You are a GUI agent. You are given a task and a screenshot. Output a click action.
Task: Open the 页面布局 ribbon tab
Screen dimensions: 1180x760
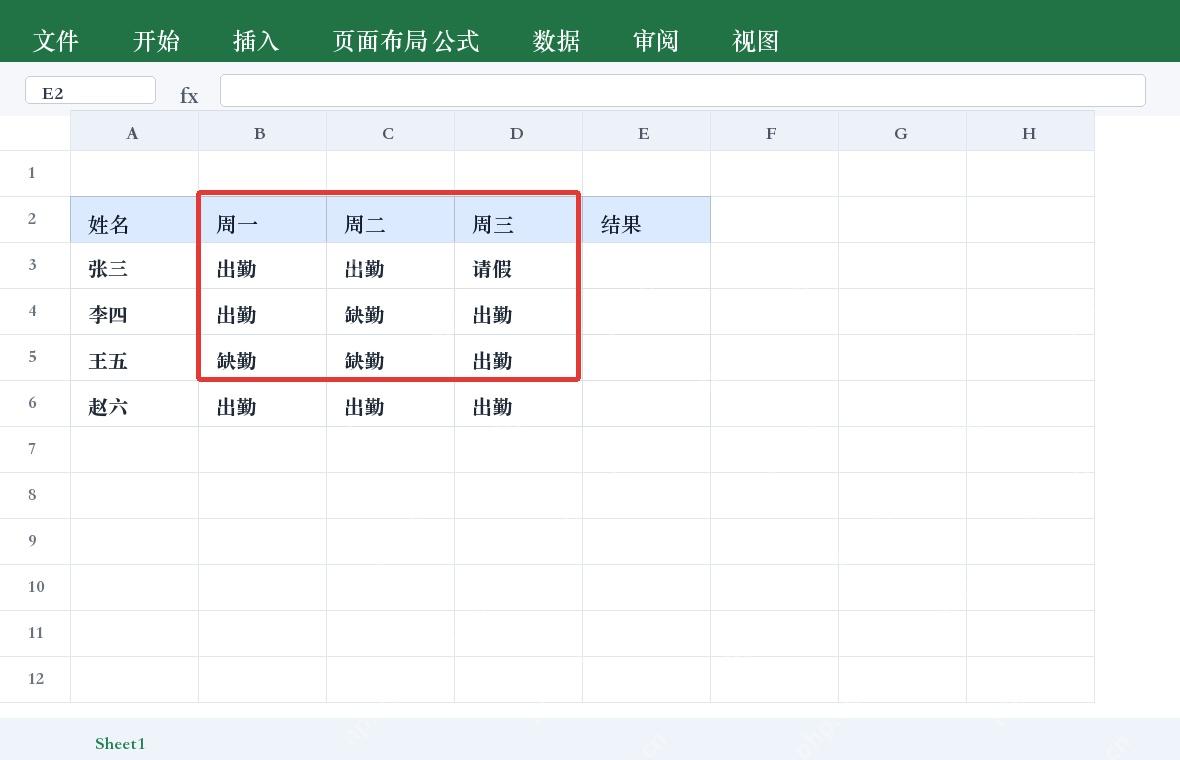point(380,41)
